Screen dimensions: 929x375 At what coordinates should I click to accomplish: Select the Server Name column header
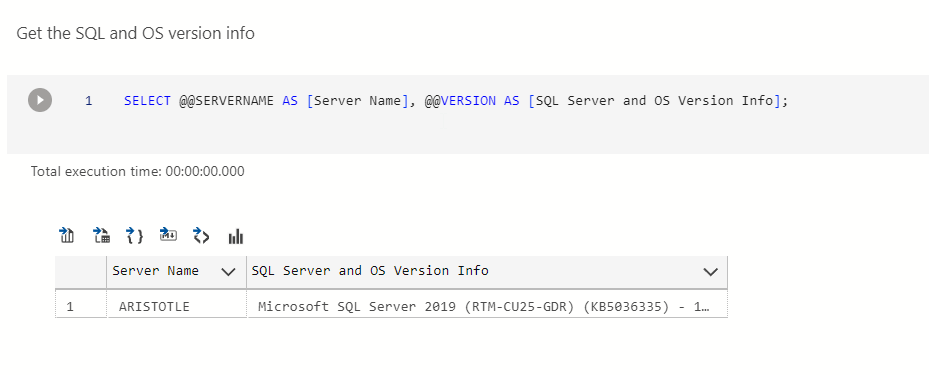point(177,272)
